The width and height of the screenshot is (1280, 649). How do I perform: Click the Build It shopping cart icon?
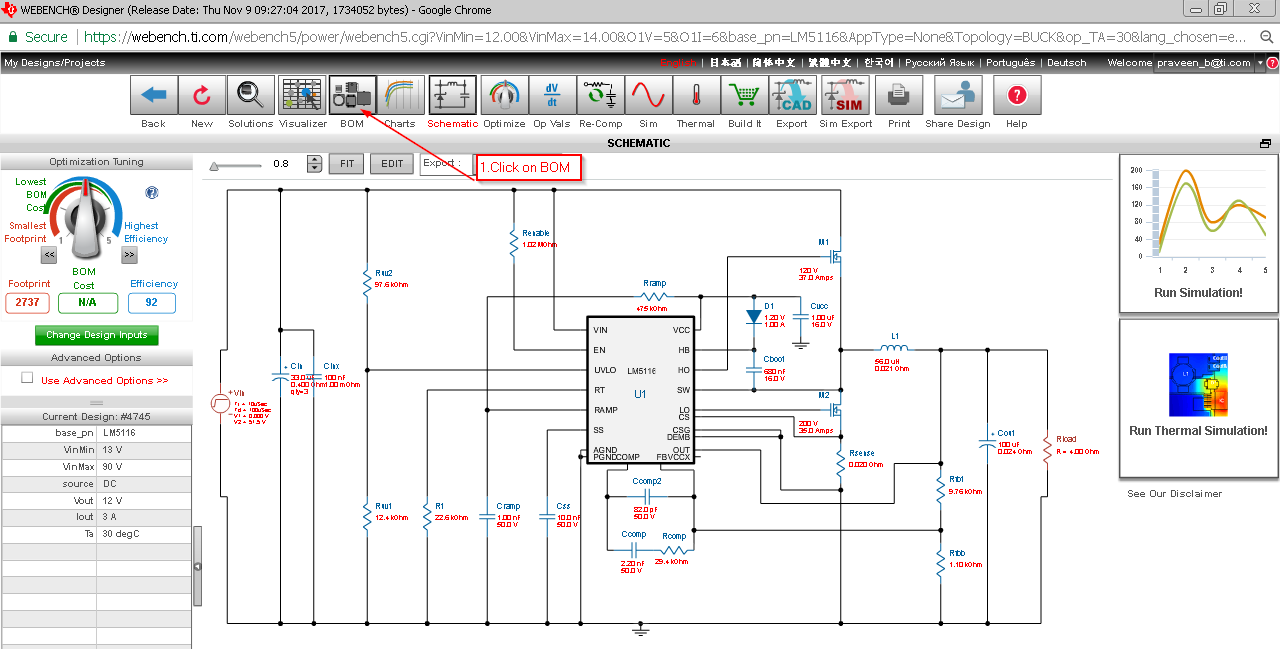pyautogui.click(x=744, y=96)
